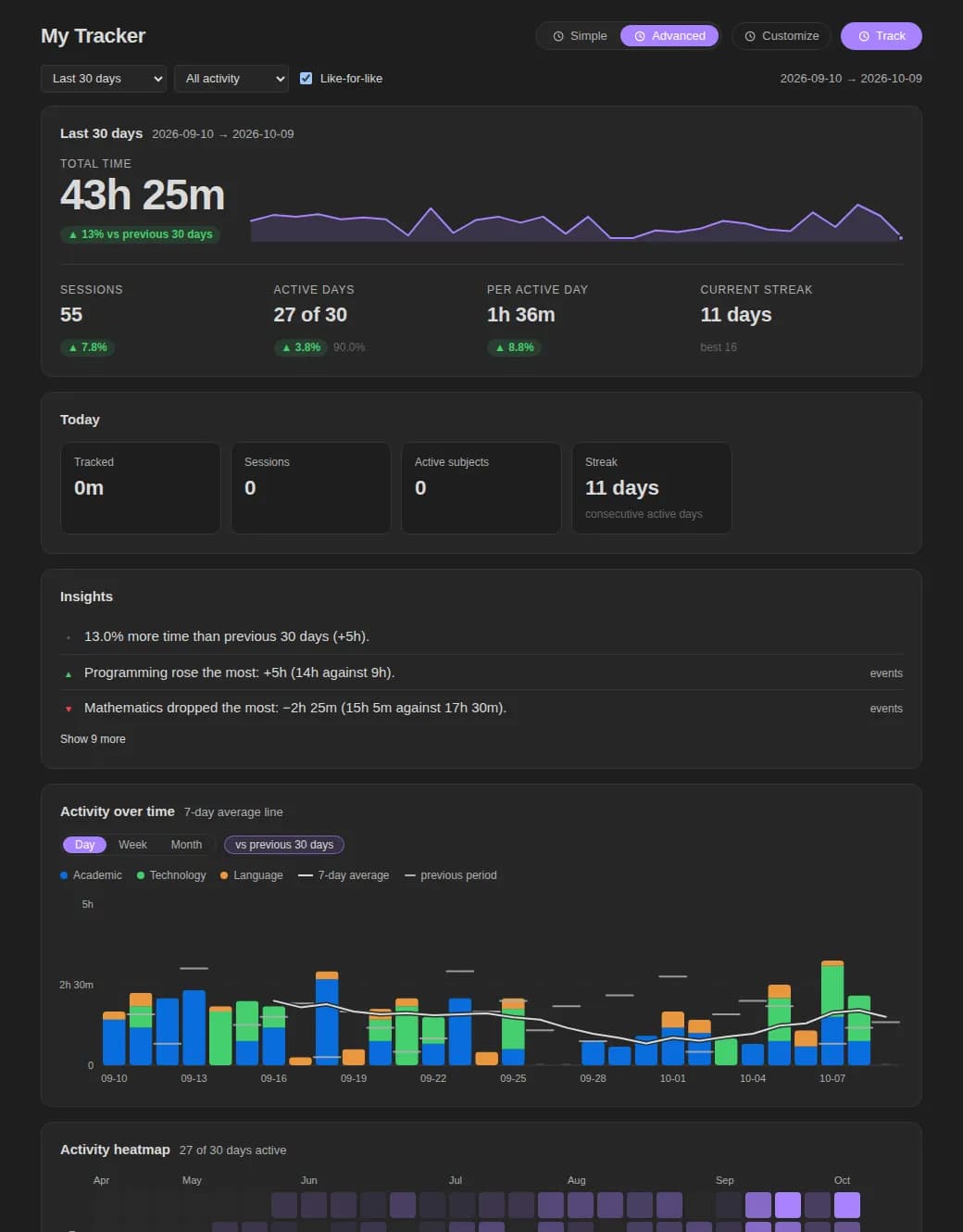
Task: Click the '27 of 30 days active' heatmap text
Action: 232,1150
